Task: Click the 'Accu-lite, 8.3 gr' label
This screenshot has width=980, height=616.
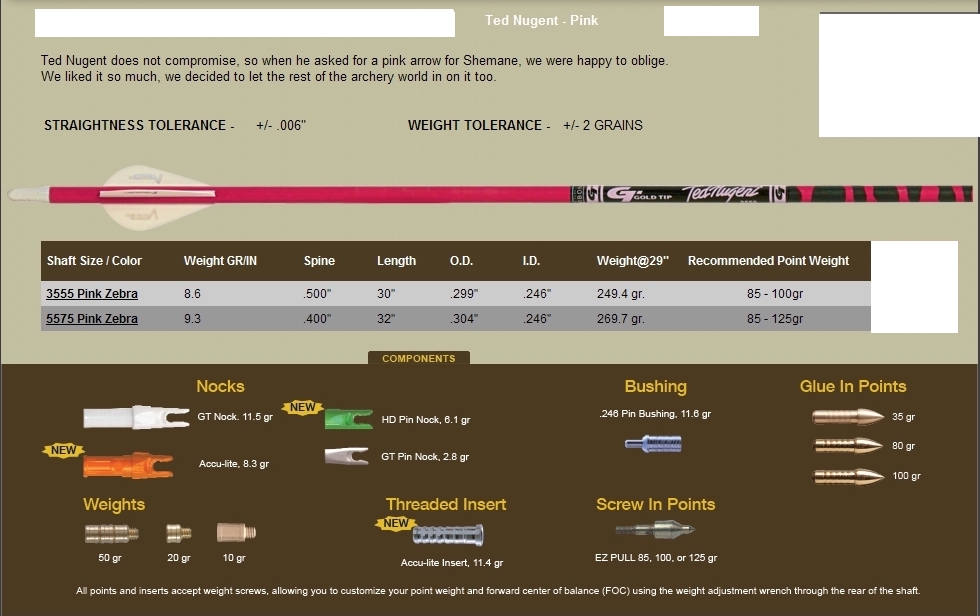Action: point(234,464)
